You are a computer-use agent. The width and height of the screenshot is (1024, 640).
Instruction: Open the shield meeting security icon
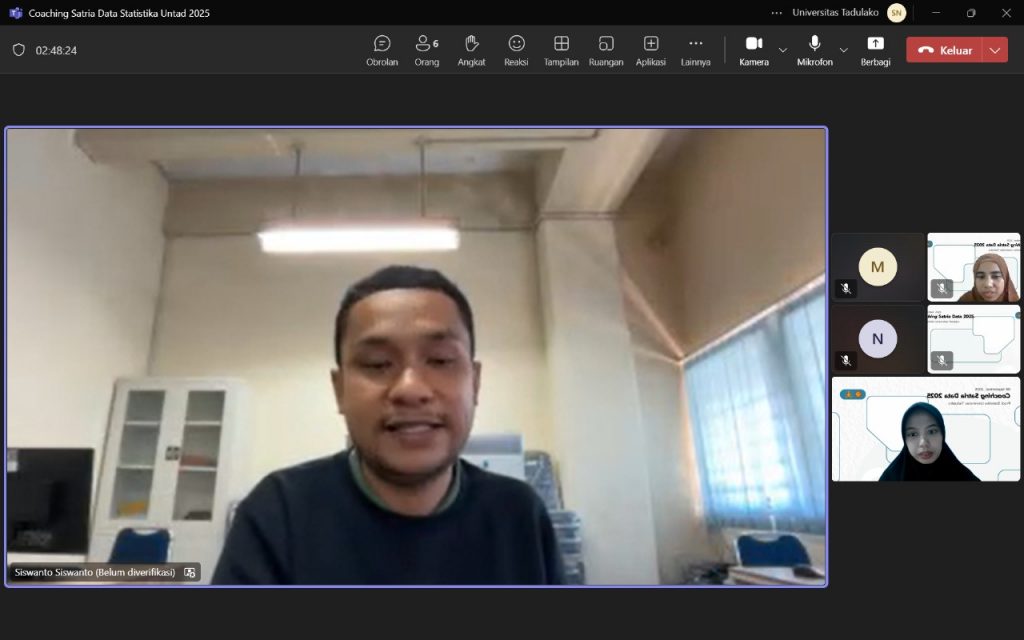point(19,50)
